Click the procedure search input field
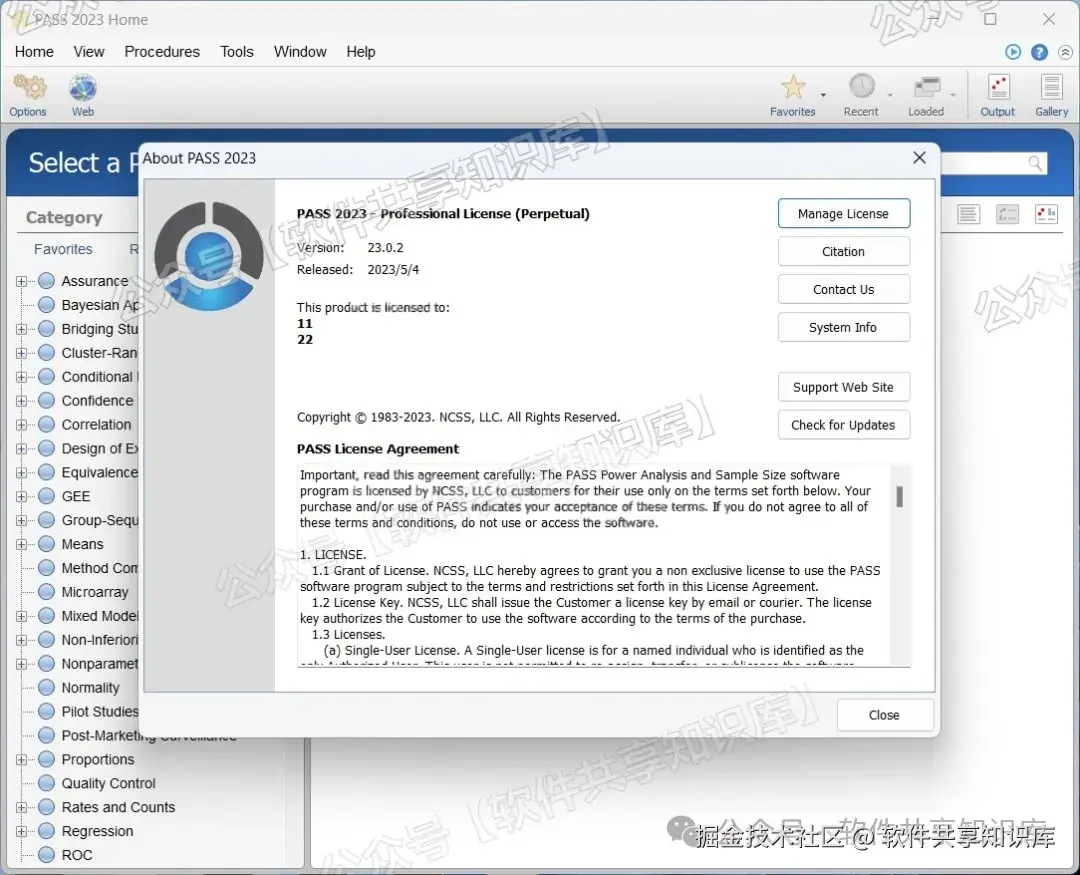The width and height of the screenshot is (1080, 875). click(x=985, y=163)
